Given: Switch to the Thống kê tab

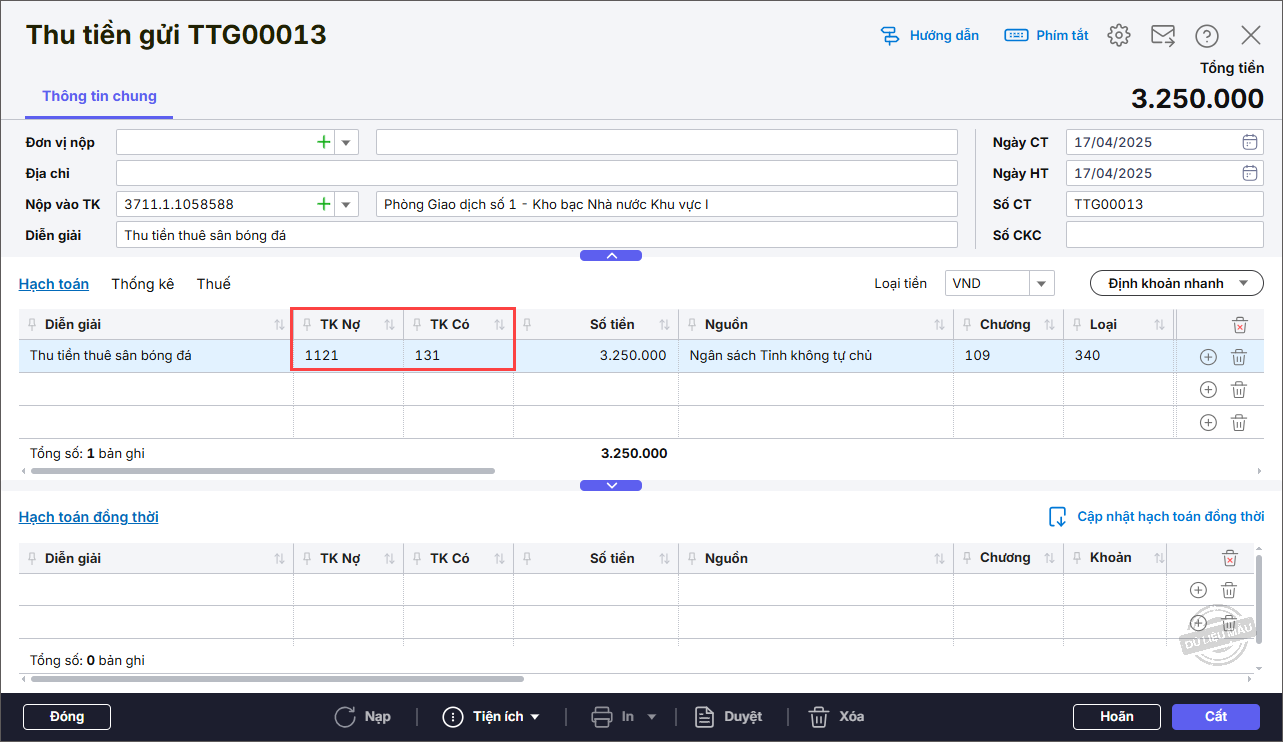Looking at the screenshot, I should [143, 284].
